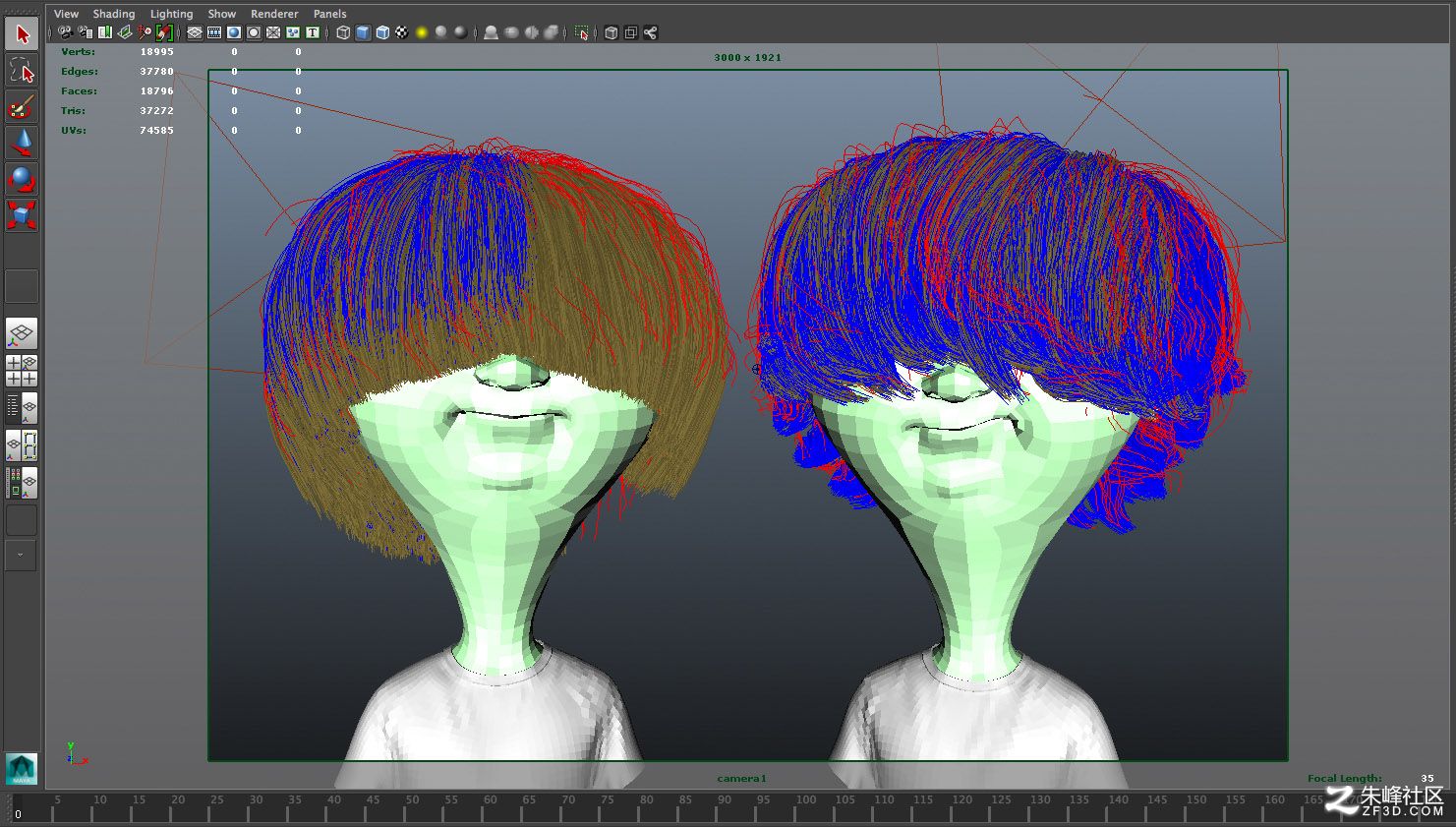Viewport: 1456px width, 827px height.
Task: Toggle the Film Gate display
Action: tap(214, 32)
